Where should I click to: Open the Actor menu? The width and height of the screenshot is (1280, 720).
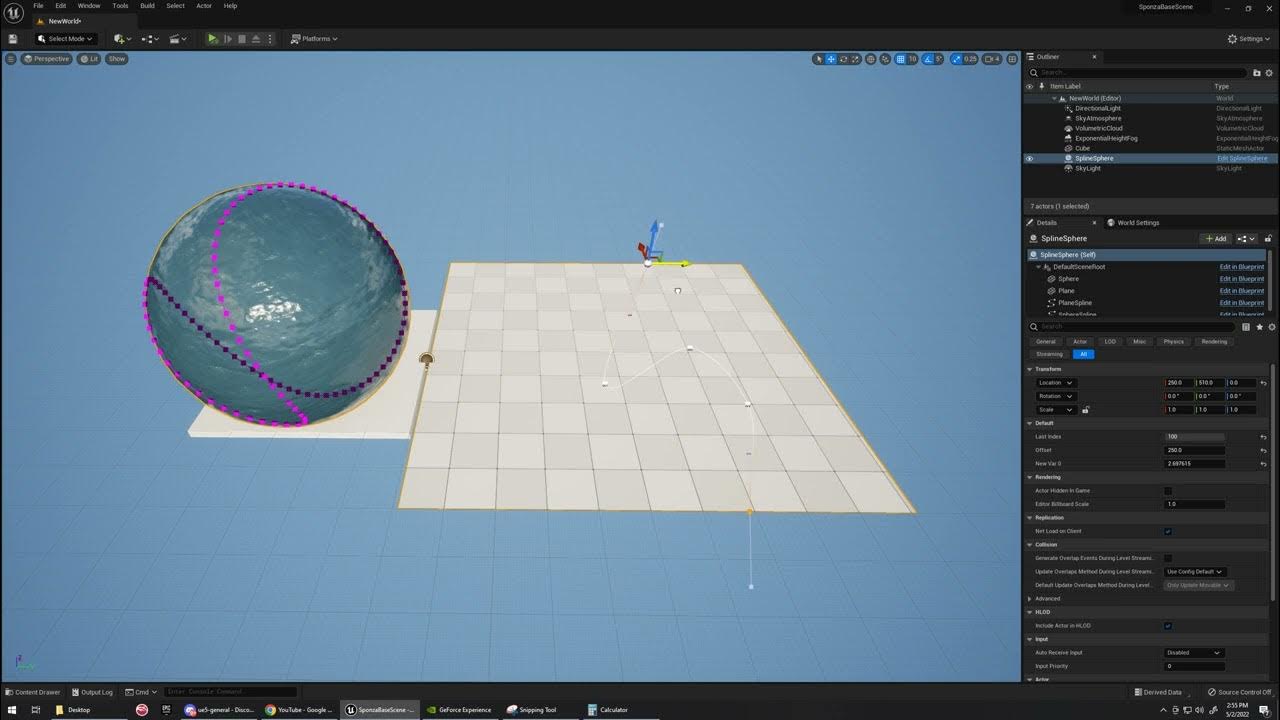coord(204,6)
